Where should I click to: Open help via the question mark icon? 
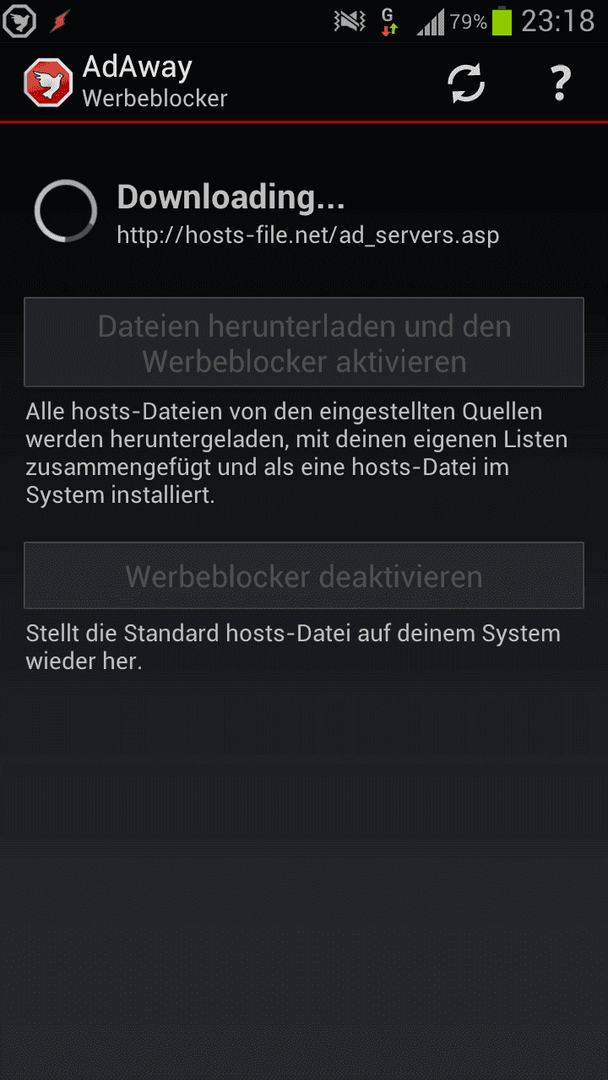(x=560, y=84)
